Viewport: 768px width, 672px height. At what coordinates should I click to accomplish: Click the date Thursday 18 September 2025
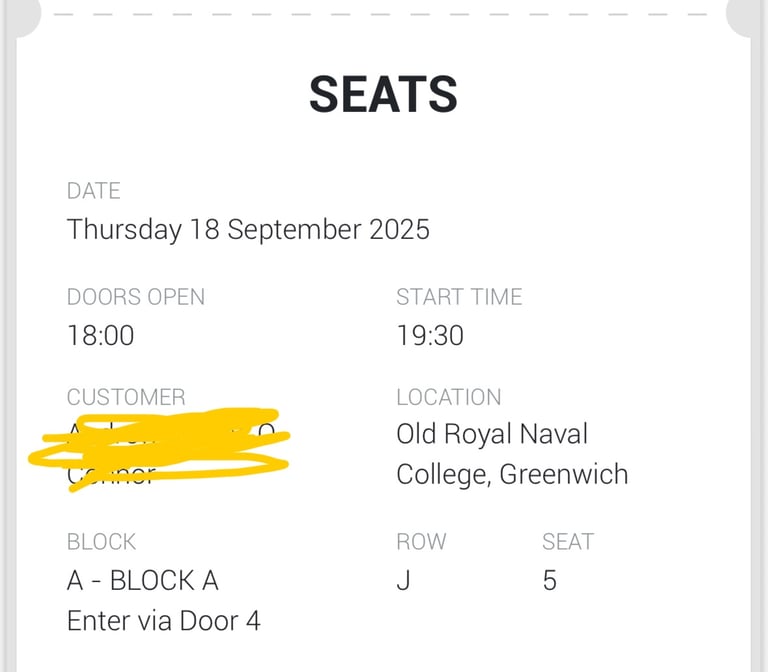point(248,229)
